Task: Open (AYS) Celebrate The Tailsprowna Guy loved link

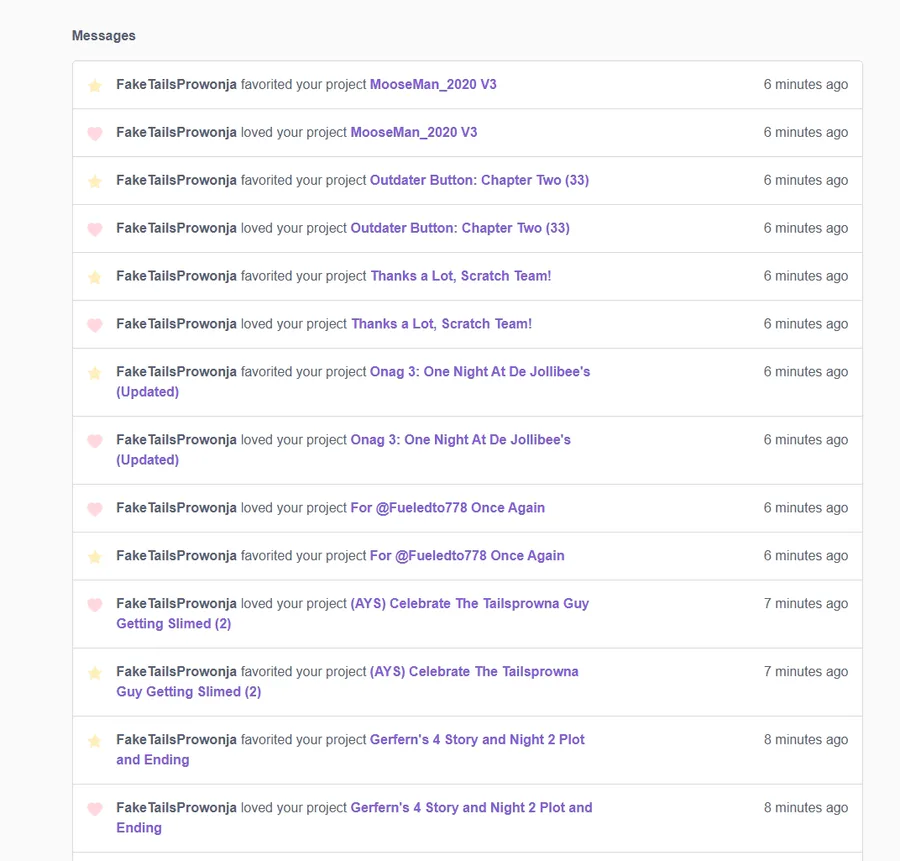Action: coord(469,604)
